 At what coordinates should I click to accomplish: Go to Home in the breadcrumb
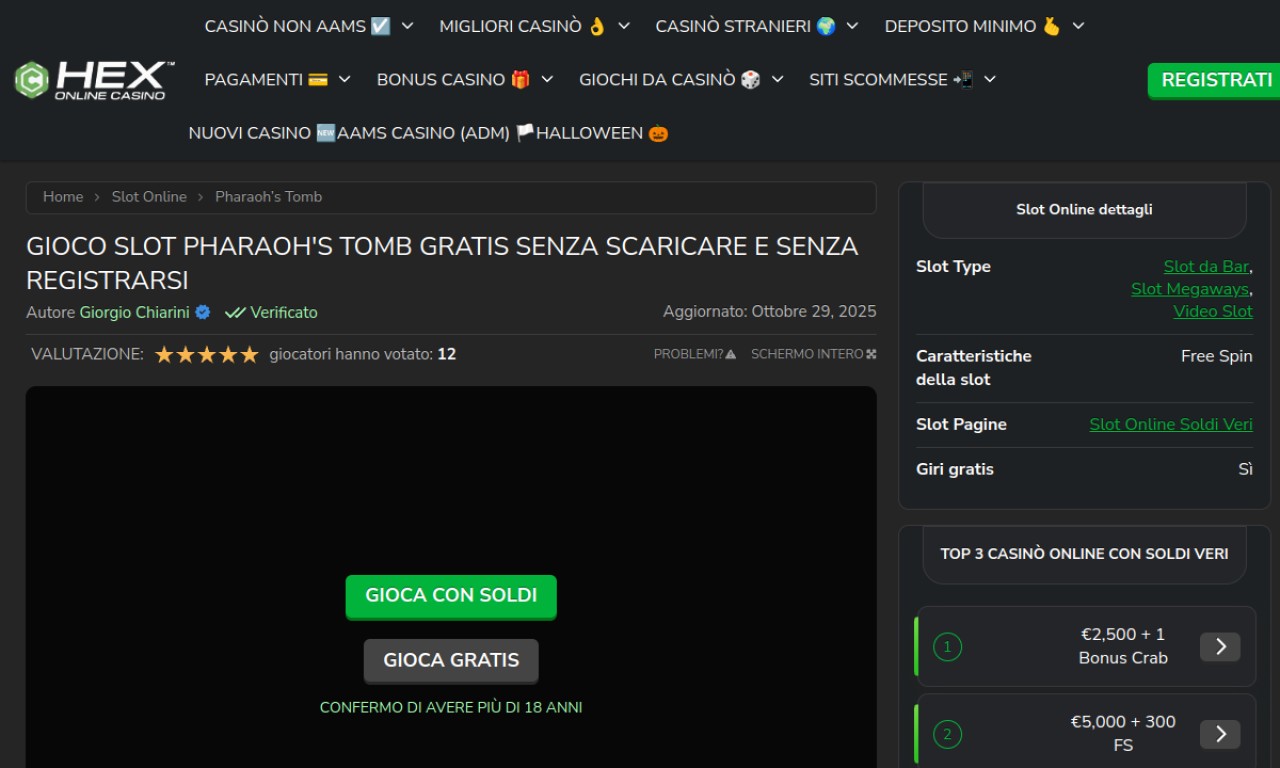click(63, 197)
